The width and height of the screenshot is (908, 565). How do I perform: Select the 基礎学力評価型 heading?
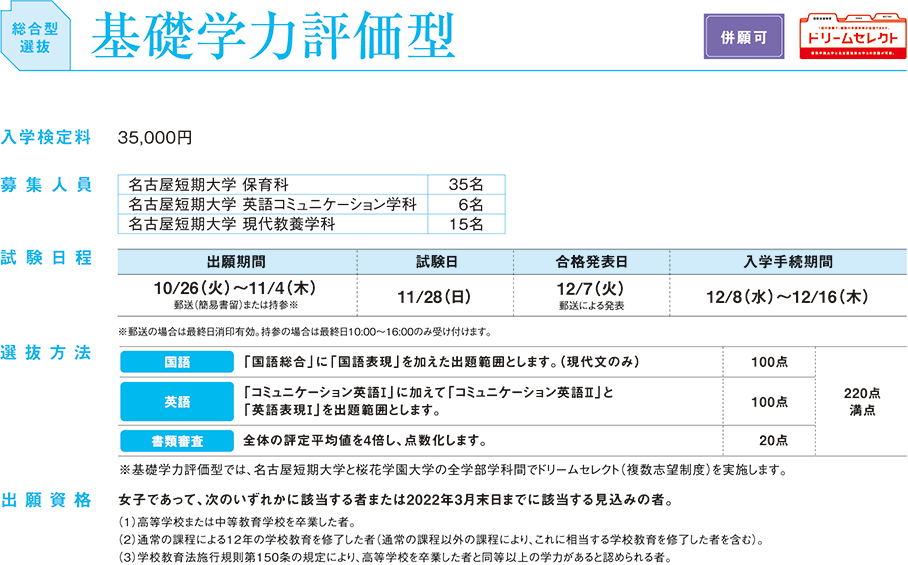pos(273,36)
